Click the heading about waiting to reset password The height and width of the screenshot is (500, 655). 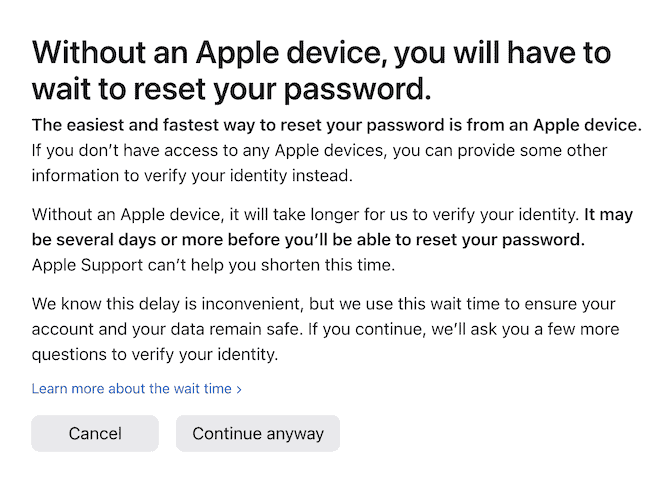click(320, 70)
